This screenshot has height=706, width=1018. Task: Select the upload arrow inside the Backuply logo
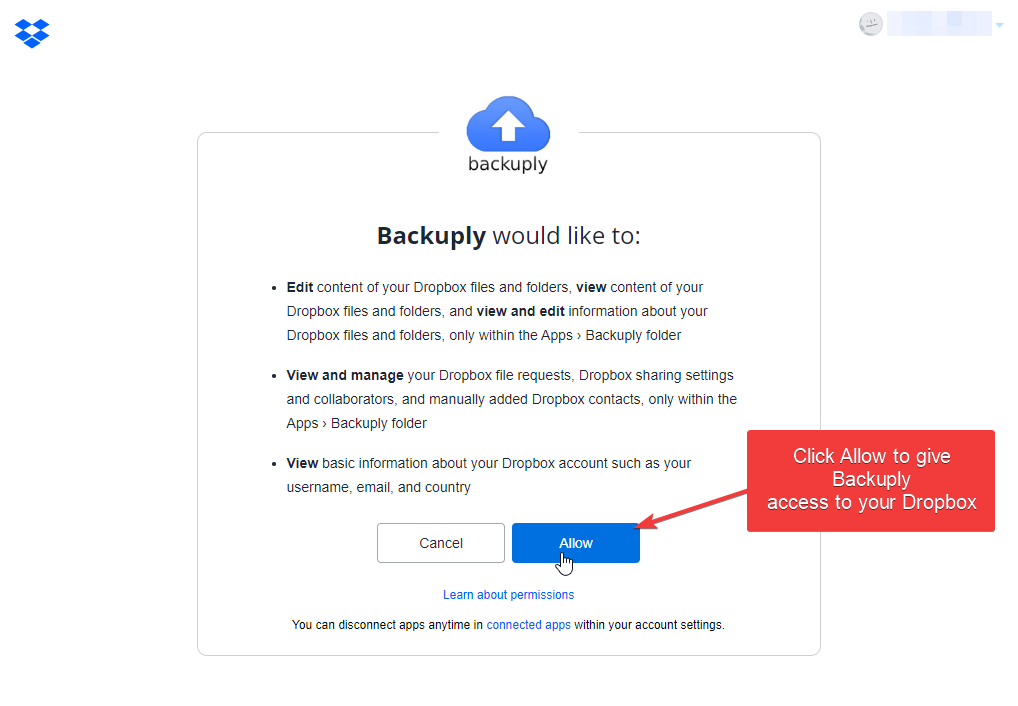click(508, 127)
